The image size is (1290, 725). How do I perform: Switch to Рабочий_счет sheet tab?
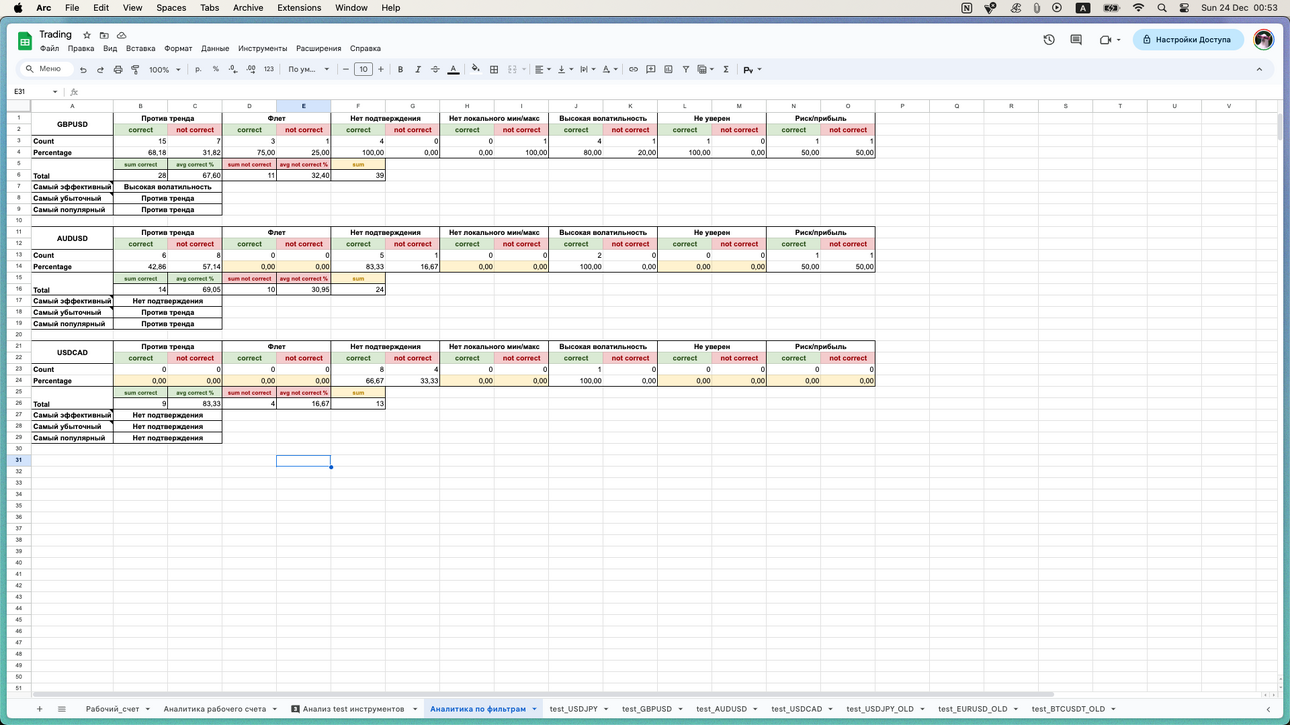tap(112, 709)
